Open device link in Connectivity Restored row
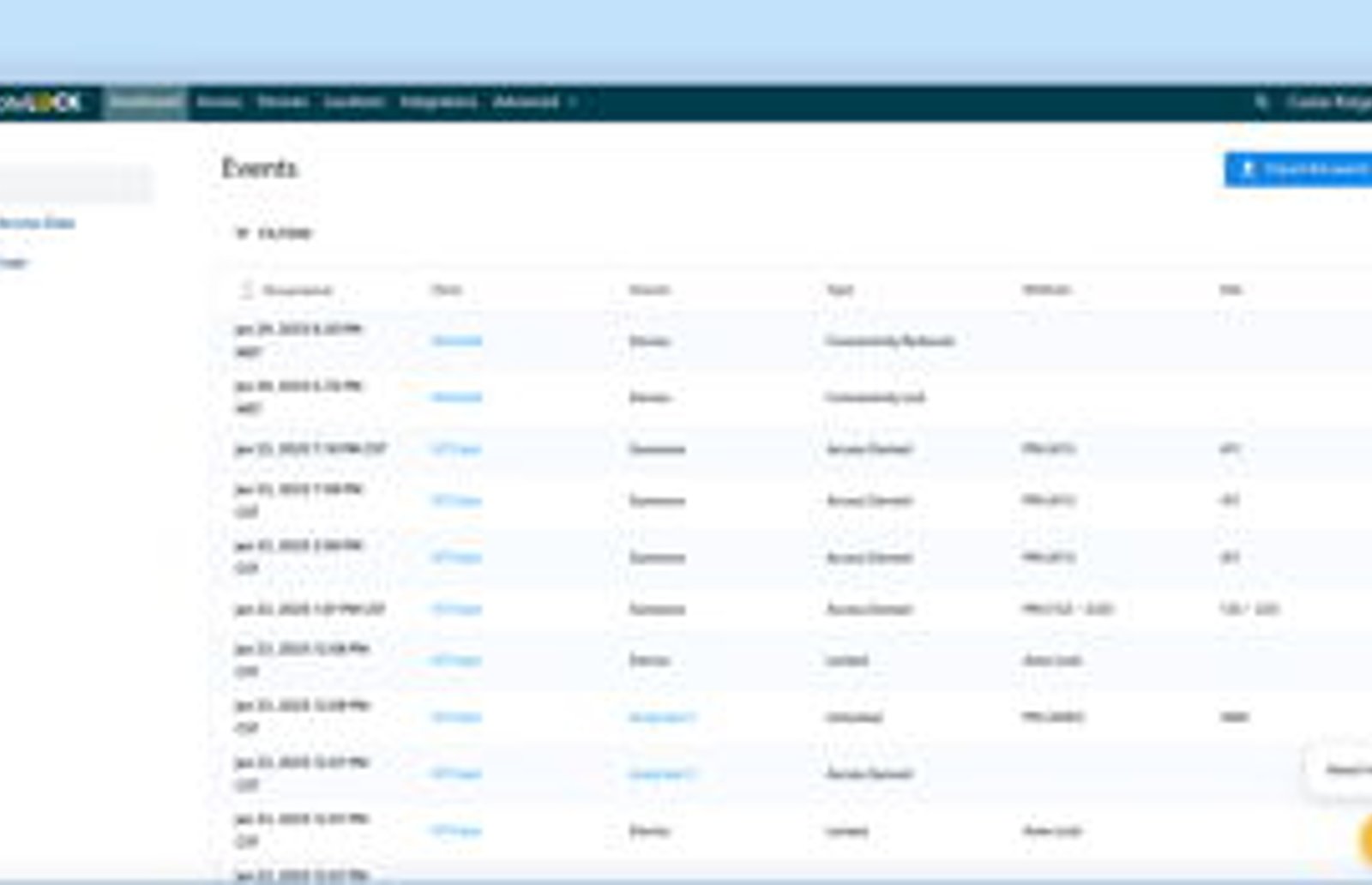This screenshot has height=885, width=1372. 456,340
